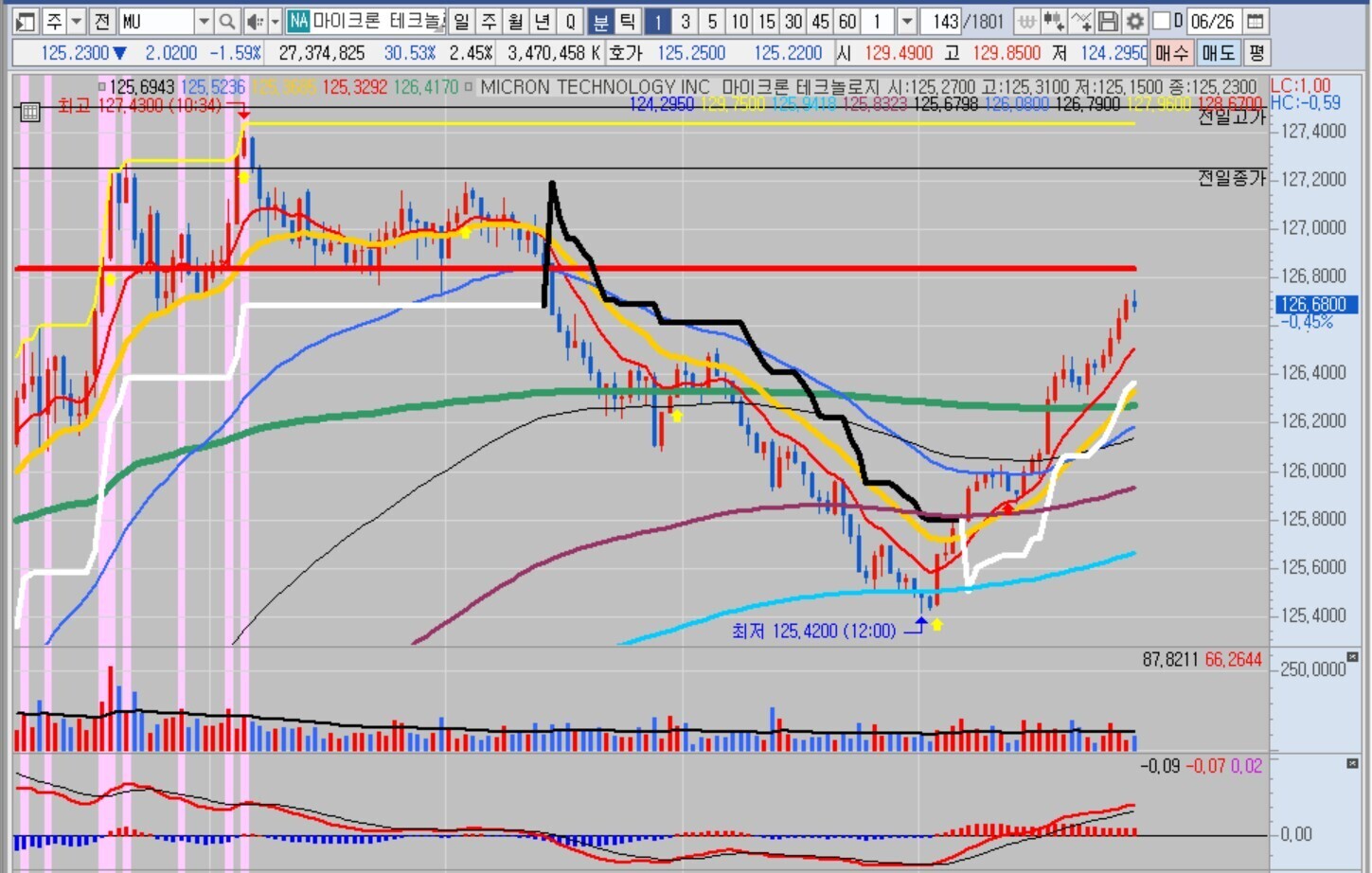Switch to the 일 daily chart tab

(x=461, y=21)
